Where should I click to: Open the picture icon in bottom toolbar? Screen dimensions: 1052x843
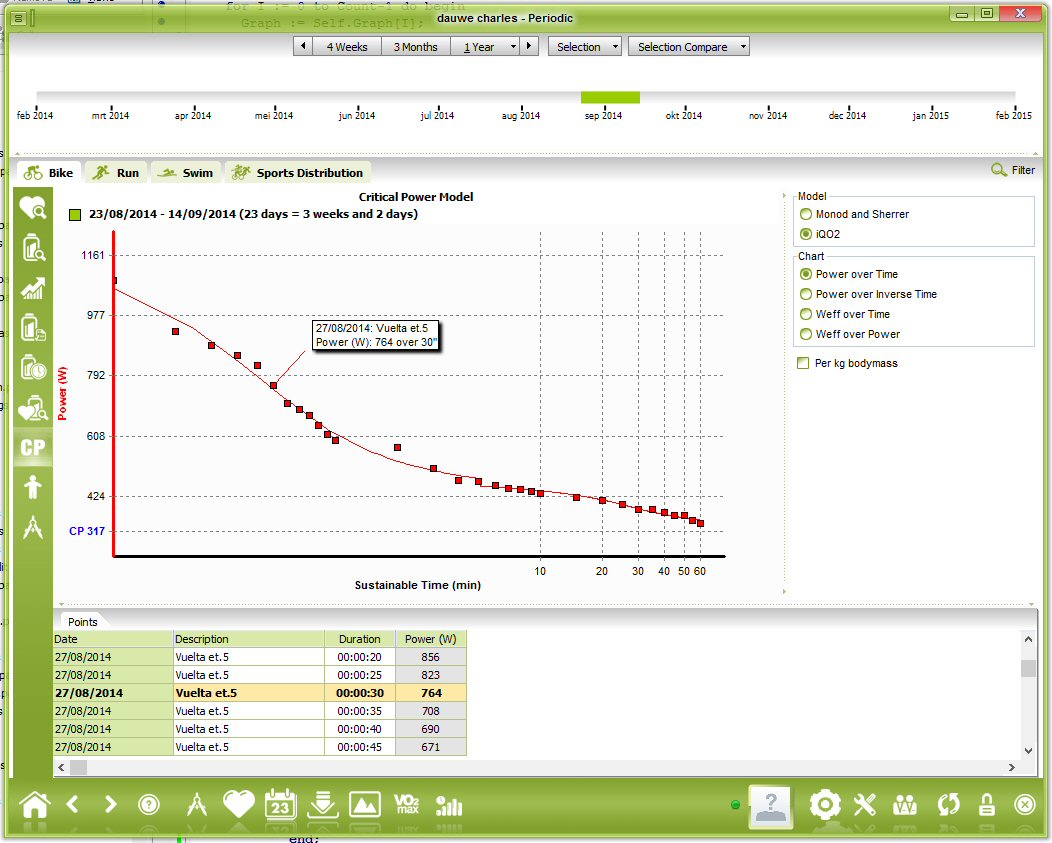pyautogui.click(x=364, y=804)
